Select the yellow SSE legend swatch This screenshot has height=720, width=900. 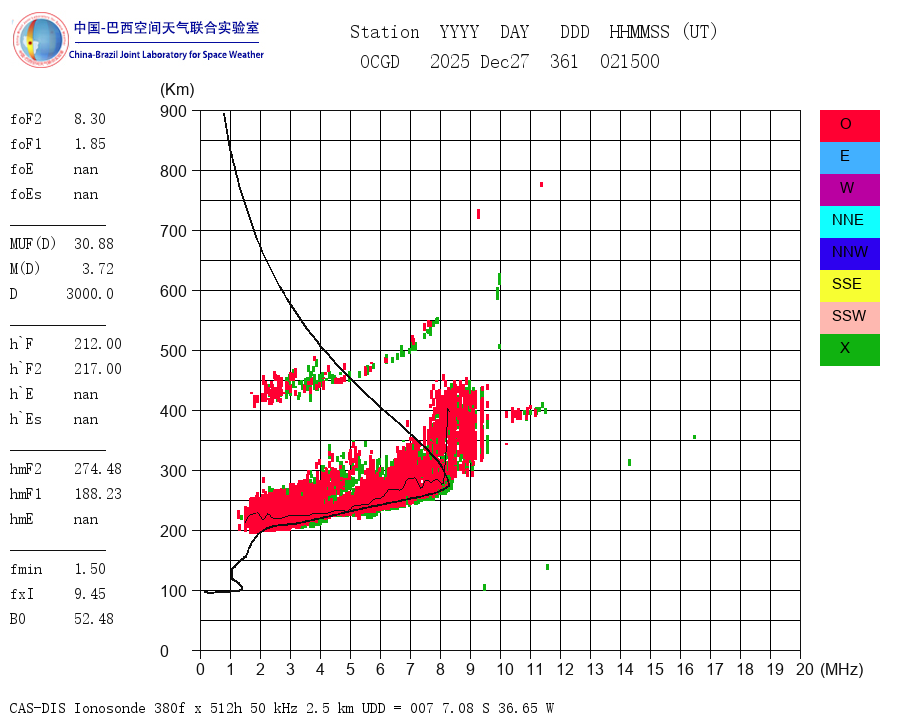(849, 286)
